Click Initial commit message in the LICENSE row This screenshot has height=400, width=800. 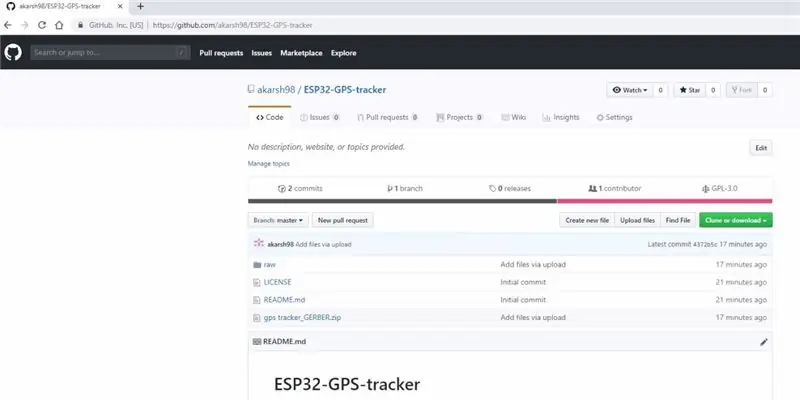[x=523, y=282]
